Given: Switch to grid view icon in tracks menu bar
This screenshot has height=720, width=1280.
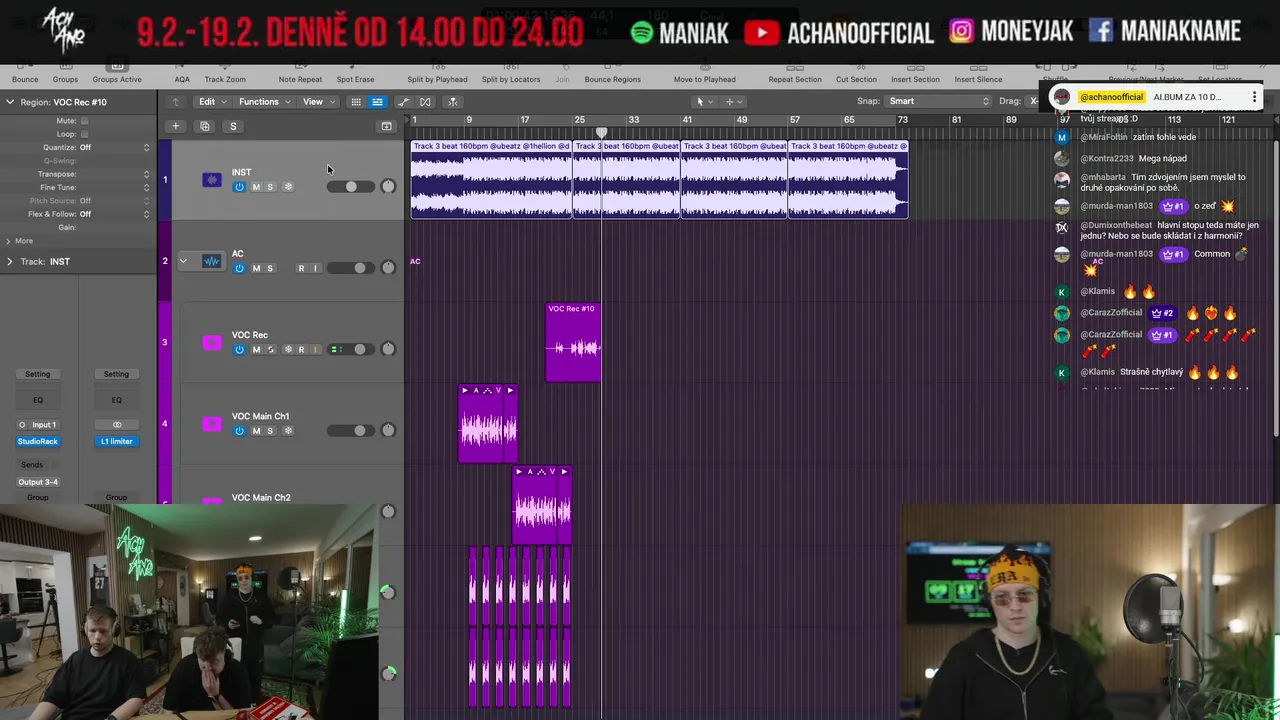Looking at the screenshot, I should pos(355,101).
